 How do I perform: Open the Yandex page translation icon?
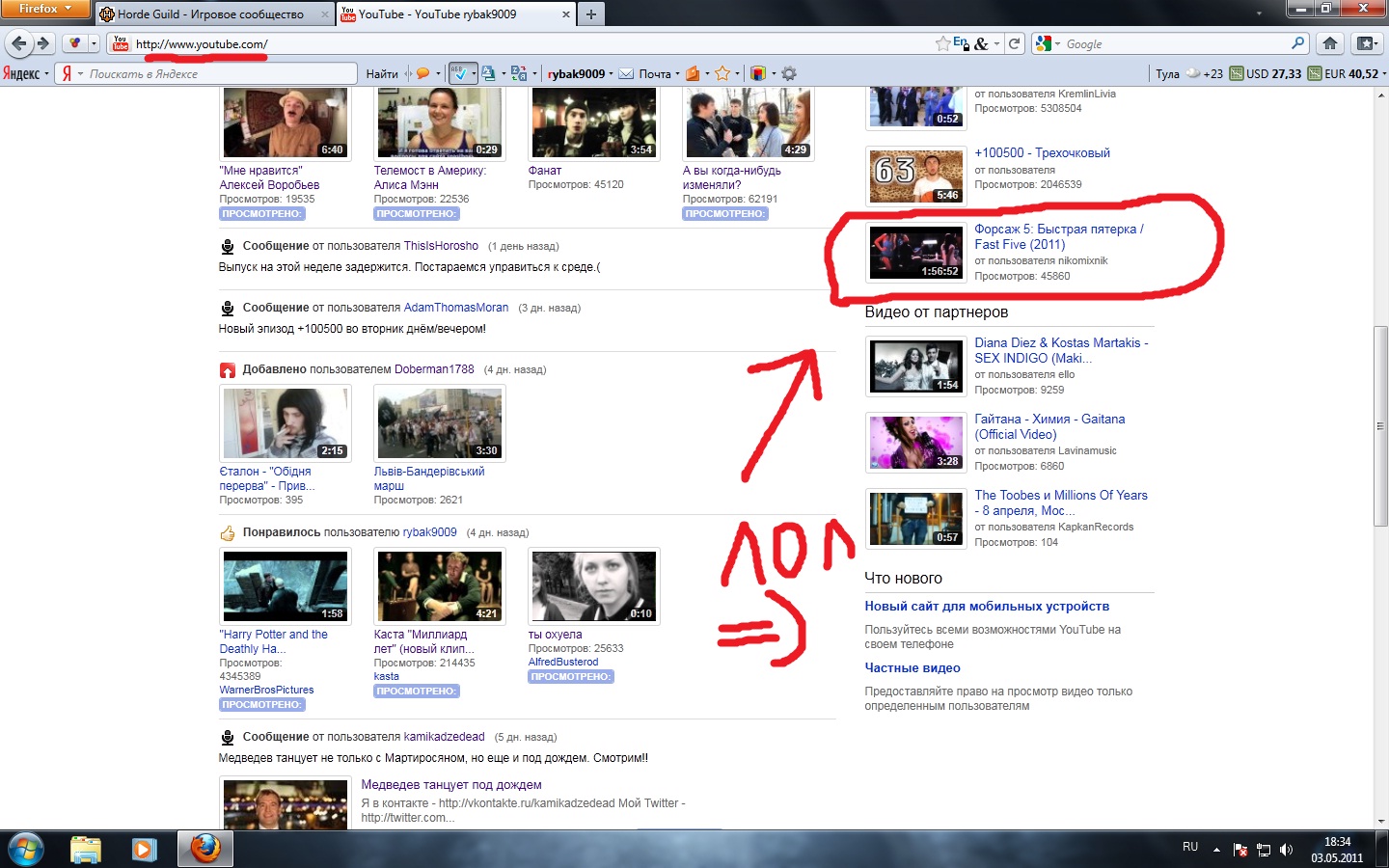[519, 73]
